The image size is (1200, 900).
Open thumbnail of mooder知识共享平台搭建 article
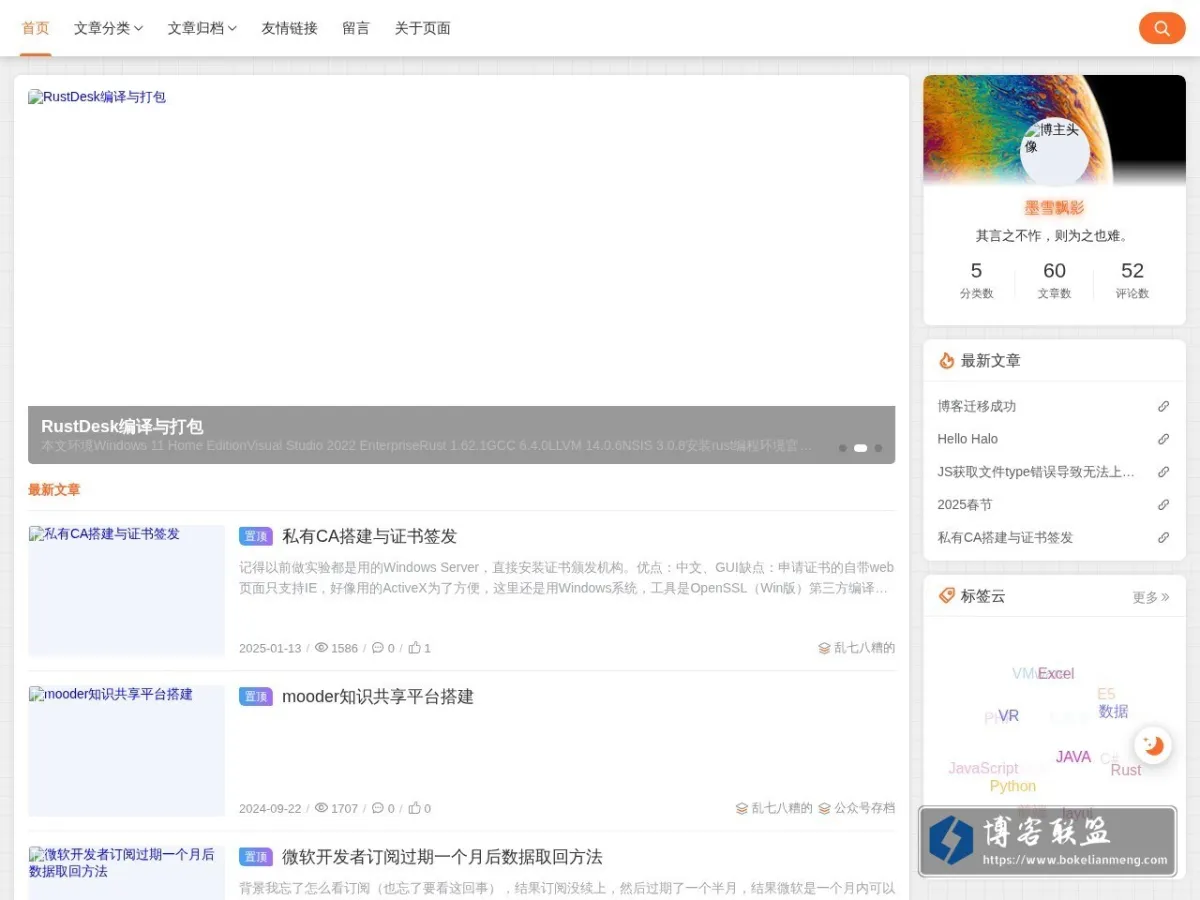point(126,751)
